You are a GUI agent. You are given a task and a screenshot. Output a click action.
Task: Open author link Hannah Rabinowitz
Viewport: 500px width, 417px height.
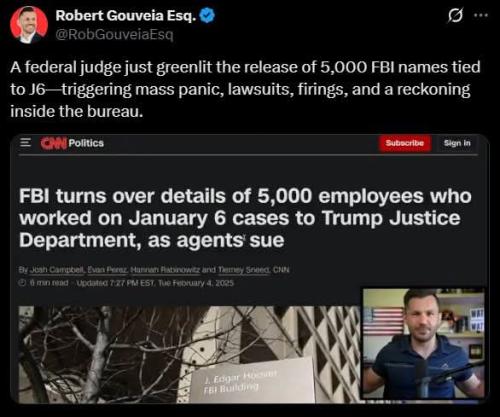tap(165, 270)
